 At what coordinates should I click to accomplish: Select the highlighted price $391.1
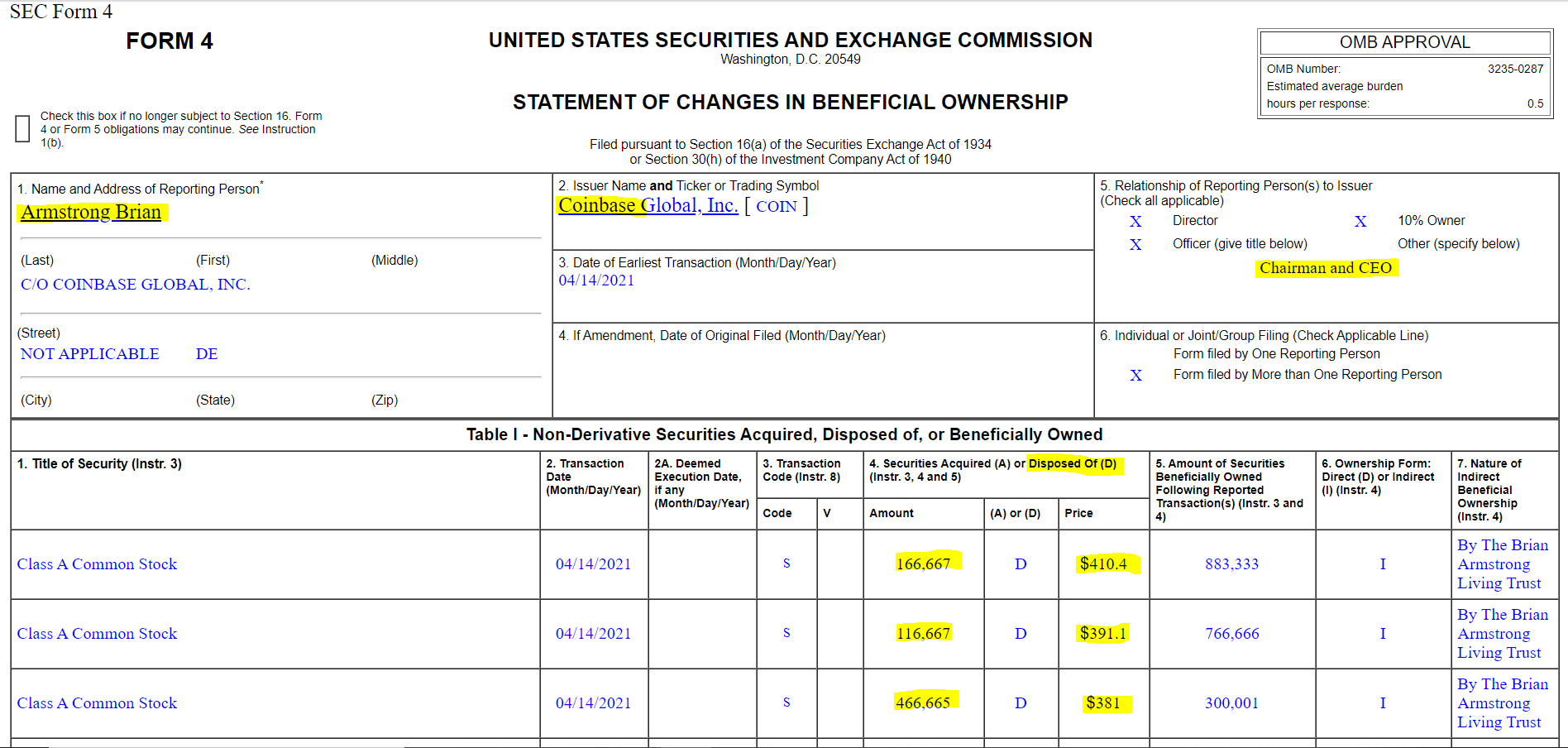[x=1103, y=633]
